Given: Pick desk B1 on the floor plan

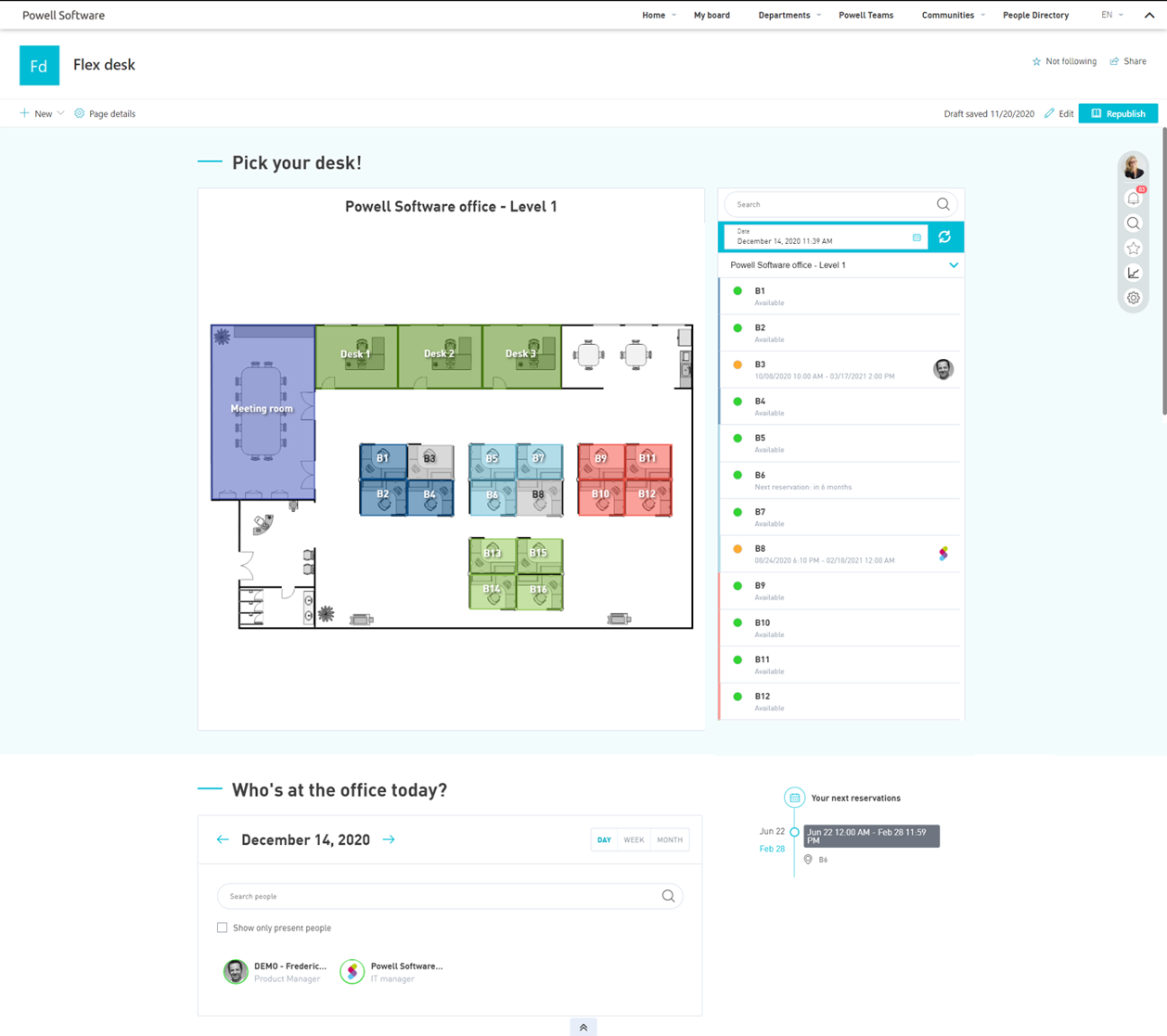Looking at the screenshot, I should pyautogui.click(x=383, y=461).
